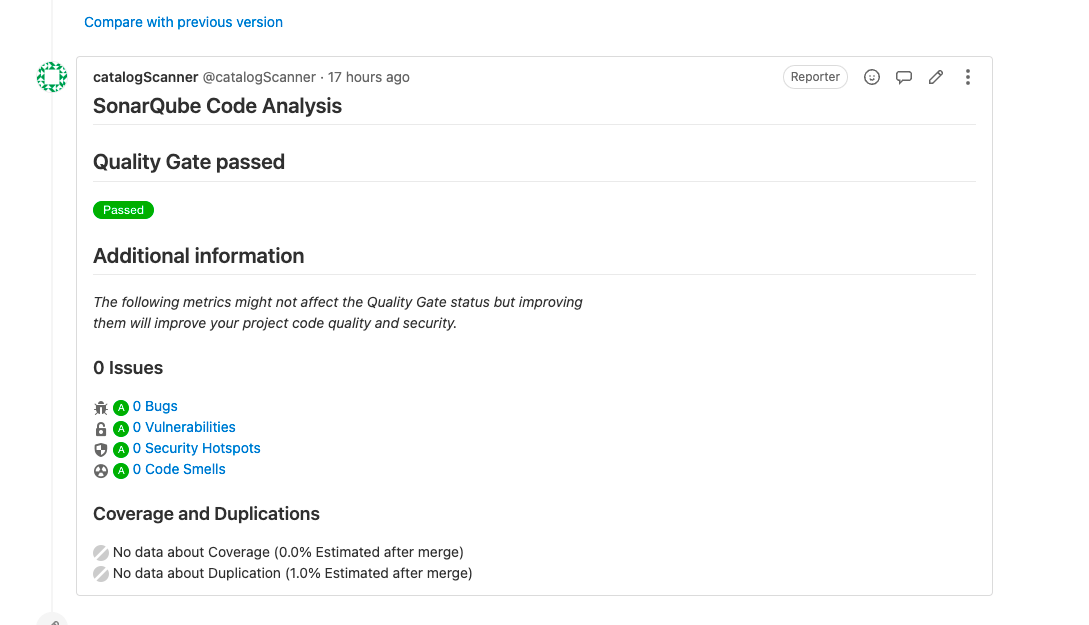The image size is (1089, 625).
Task: Click the Reporter role badge
Action: (x=815, y=77)
